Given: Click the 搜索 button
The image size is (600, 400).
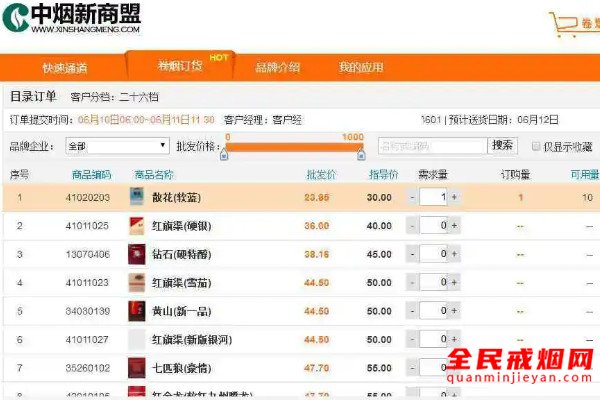Looking at the screenshot, I should 502,145.
